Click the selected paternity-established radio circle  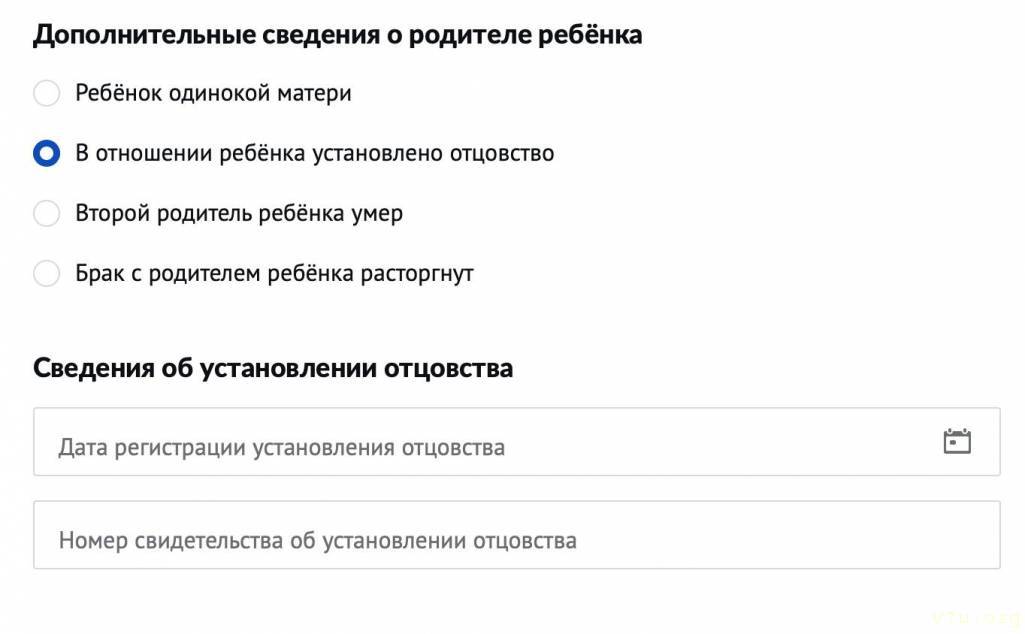[47, 154]
